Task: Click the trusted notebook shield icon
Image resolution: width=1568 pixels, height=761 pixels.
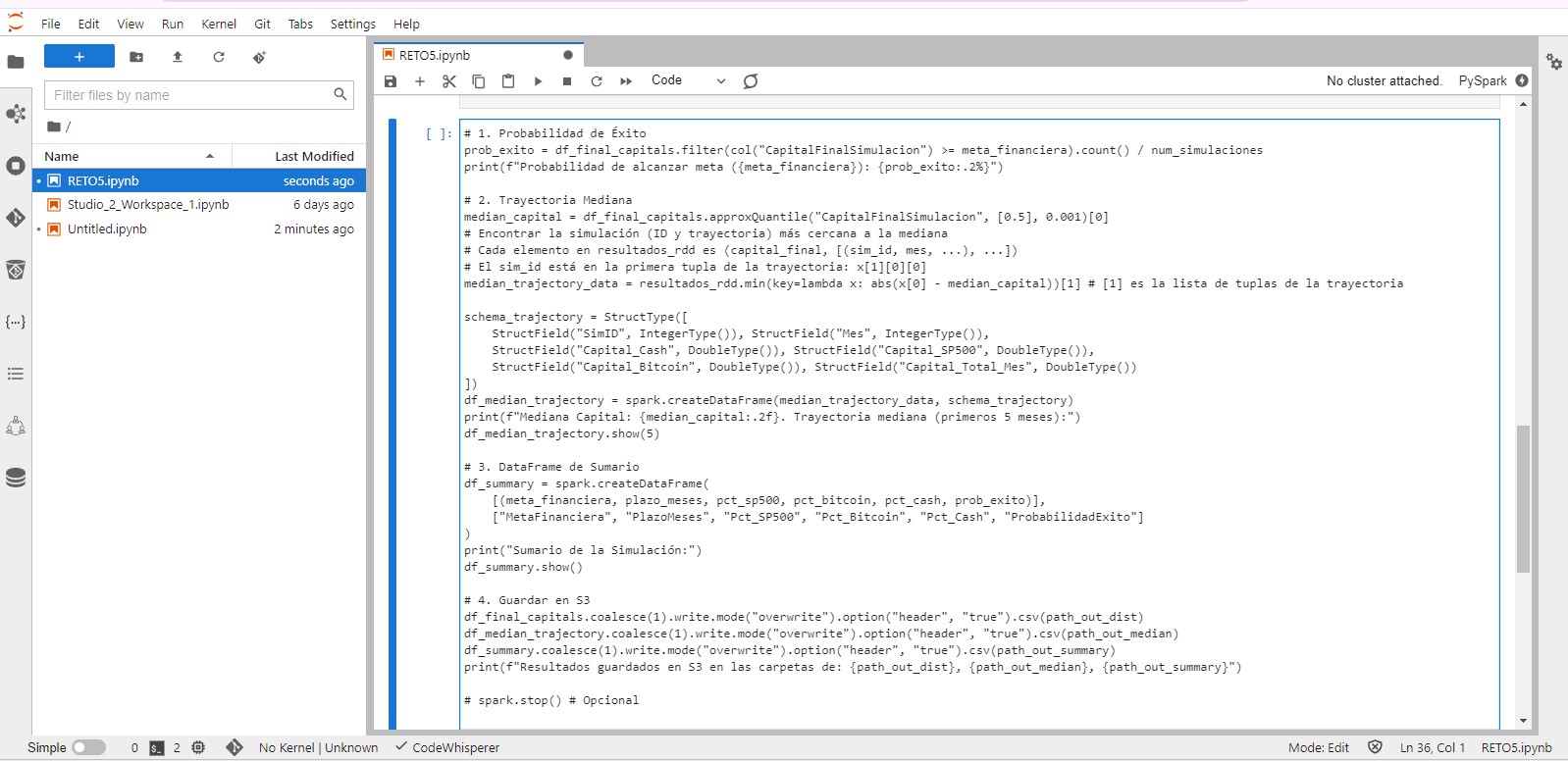Action: point(1375,747)
